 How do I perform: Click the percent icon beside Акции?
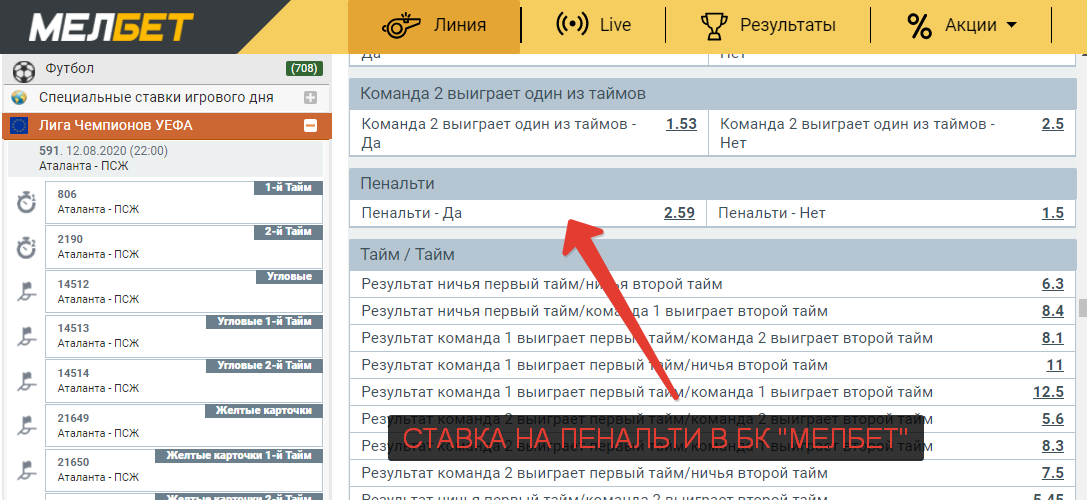919,26
